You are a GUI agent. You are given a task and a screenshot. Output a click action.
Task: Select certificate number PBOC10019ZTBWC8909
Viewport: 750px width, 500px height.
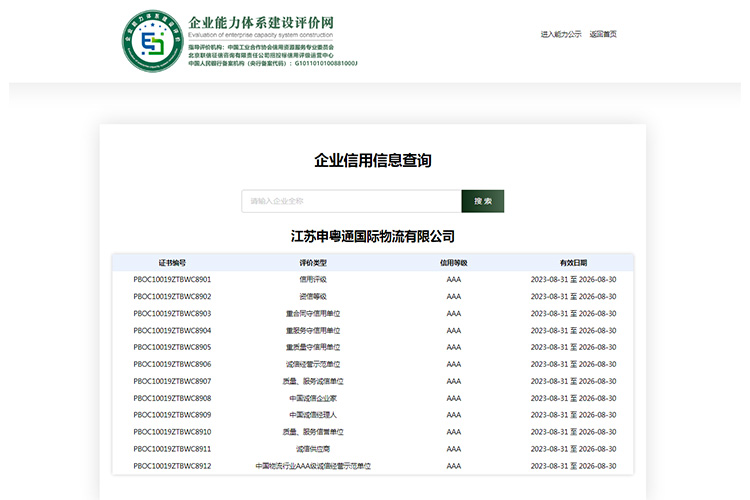172,415
